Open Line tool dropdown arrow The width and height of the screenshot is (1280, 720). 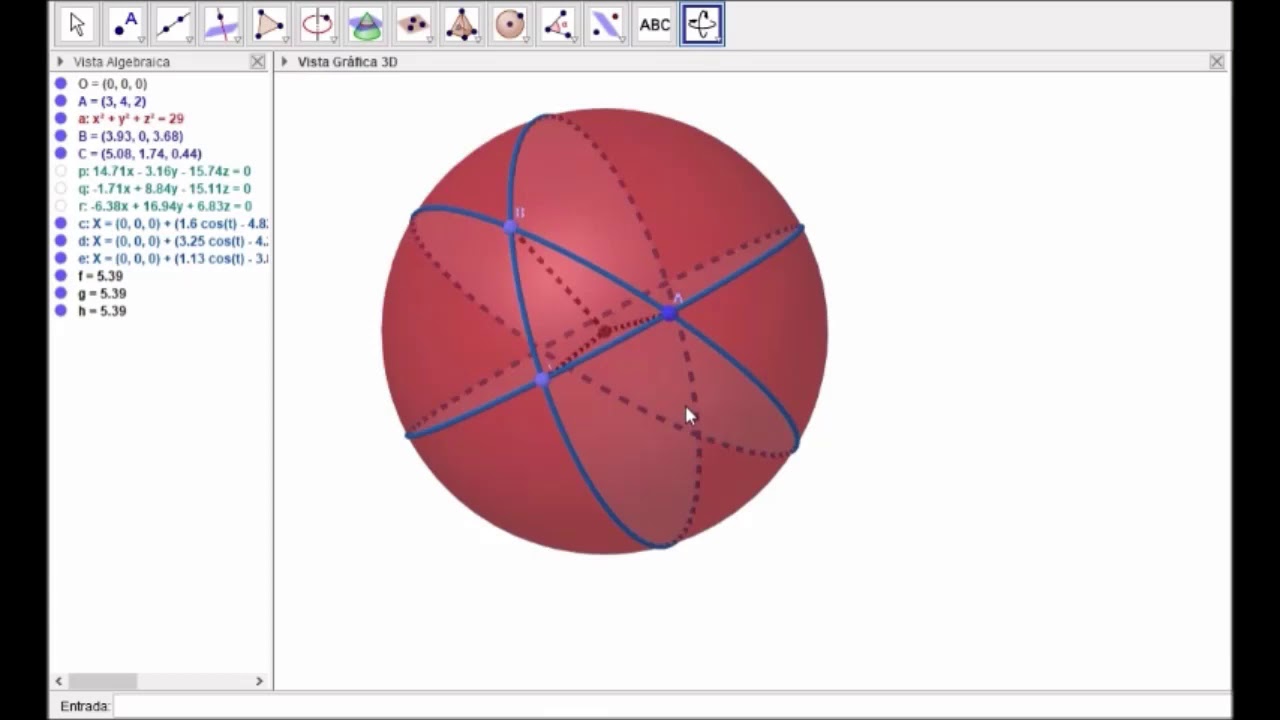point(189,41)
